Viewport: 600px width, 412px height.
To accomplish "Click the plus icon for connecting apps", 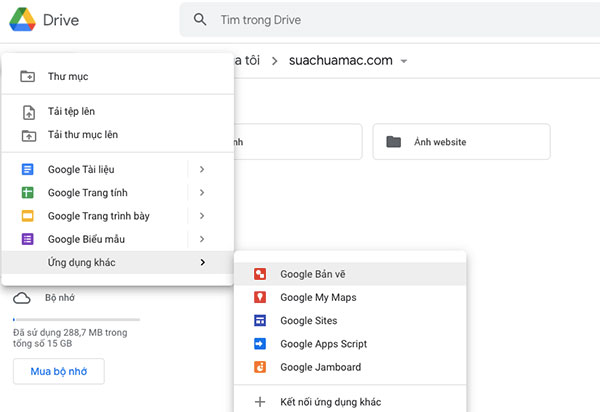I will coord(260,402).
